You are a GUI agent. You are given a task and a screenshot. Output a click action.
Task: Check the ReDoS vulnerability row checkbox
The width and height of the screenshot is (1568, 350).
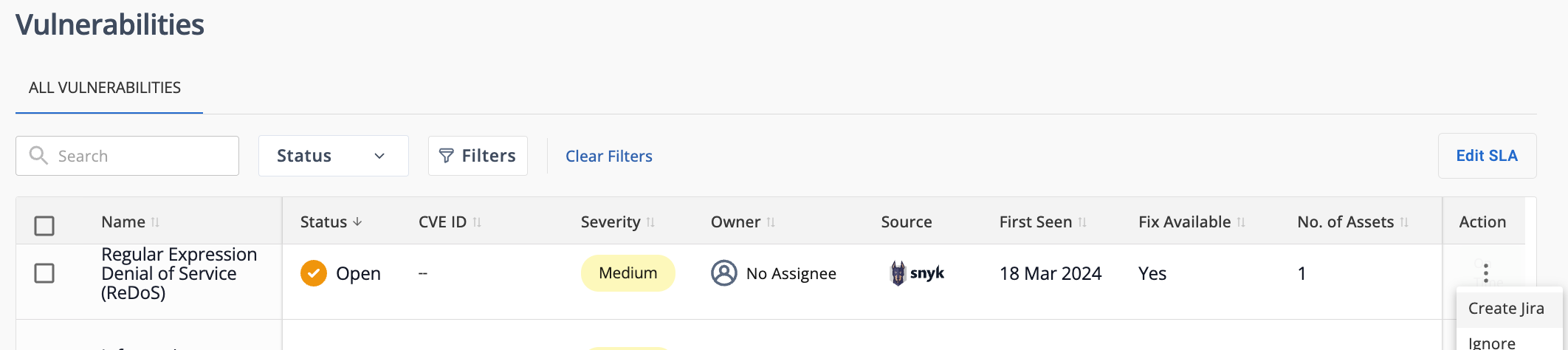44,273
